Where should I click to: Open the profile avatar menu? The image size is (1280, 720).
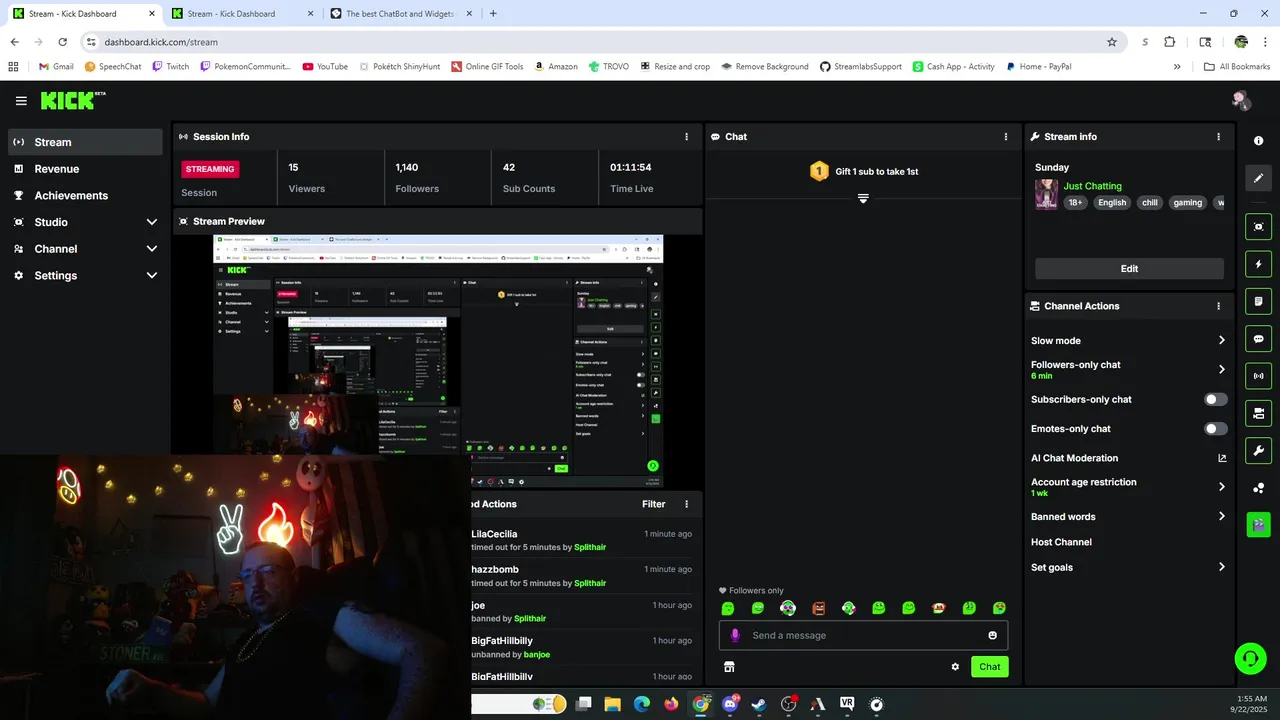[x=1241, y=100]
